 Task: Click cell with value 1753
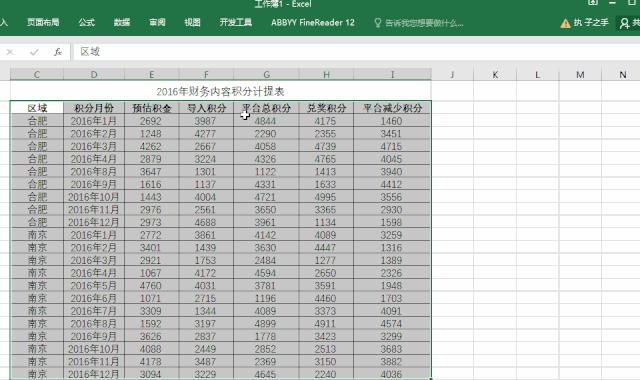click(x=206, y=260)
